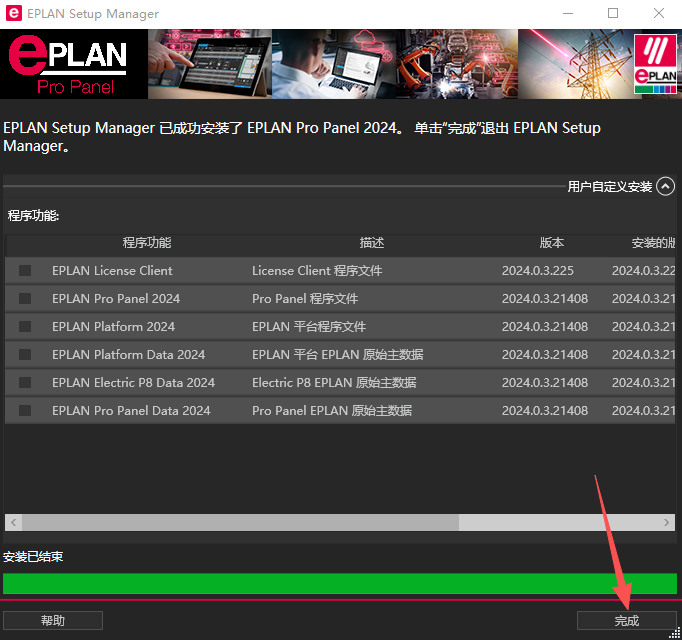Collapse the 用户自定义安装 section
The height and width of the screenshot is (640, 682).
tap(665, 186)
